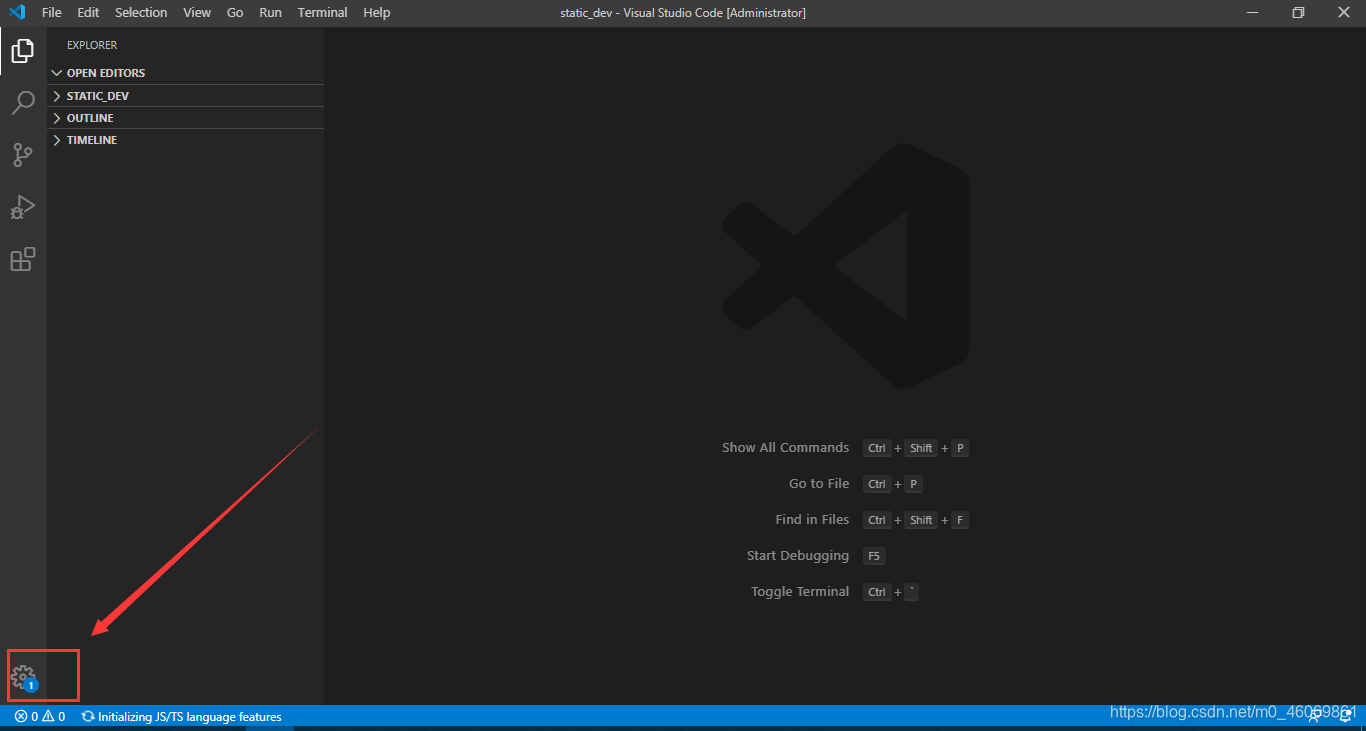This screenshot has height=731, width=1366.
Task: Expand the OPEN EDITORS section
Action: pos(186,73)
